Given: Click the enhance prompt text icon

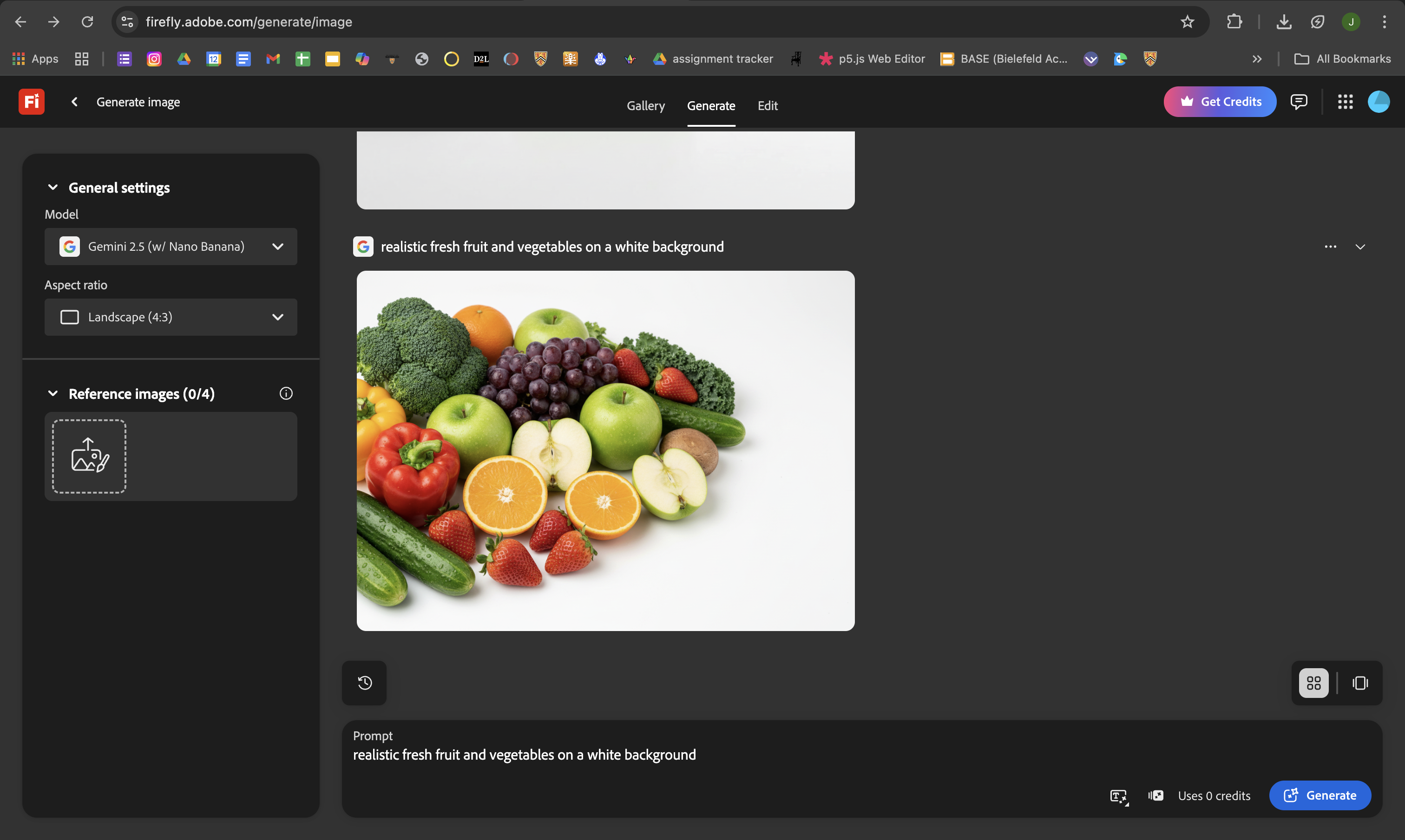Looking at the screenshot, I should pos(1119,796).
